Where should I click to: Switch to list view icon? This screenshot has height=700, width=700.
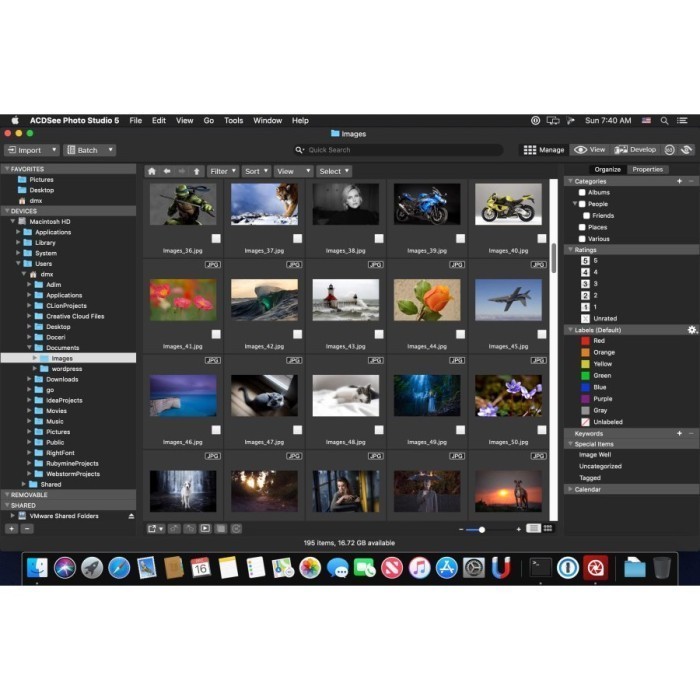[x=533, y=529]
